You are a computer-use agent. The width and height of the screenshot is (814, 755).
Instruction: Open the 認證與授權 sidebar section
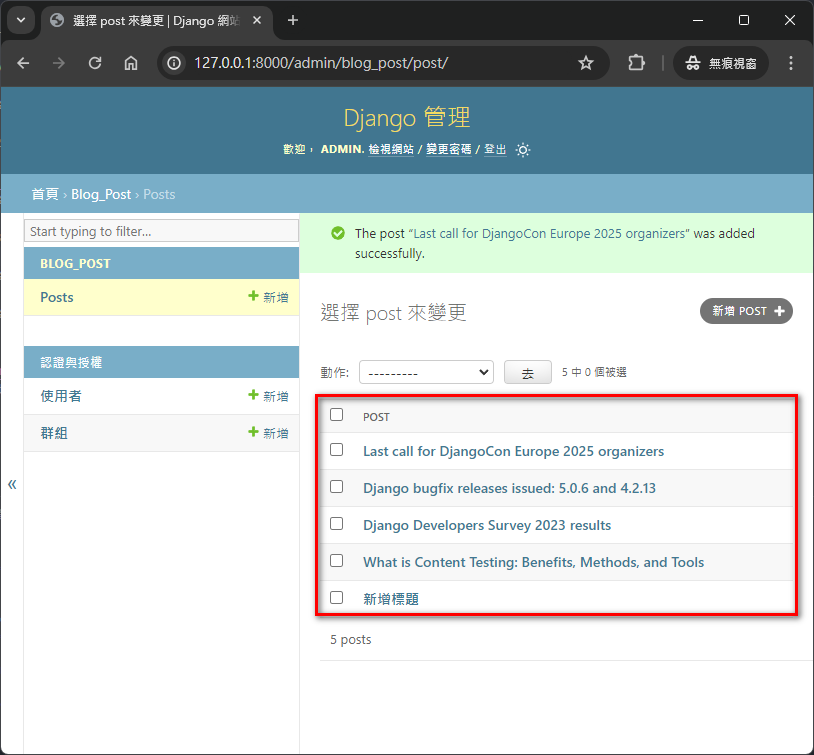click(71, 362)
